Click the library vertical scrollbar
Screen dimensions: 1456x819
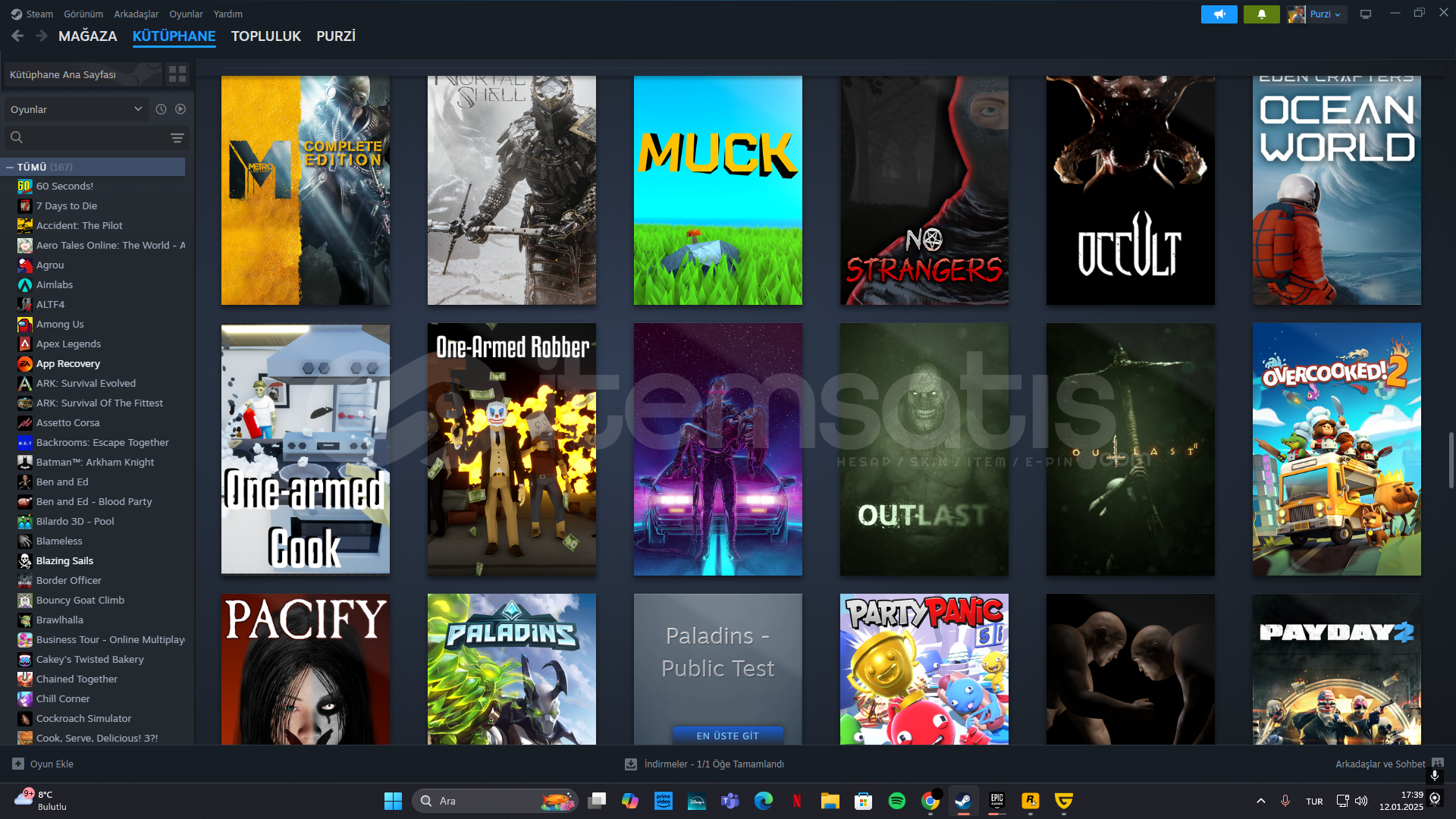point(1451,460)
